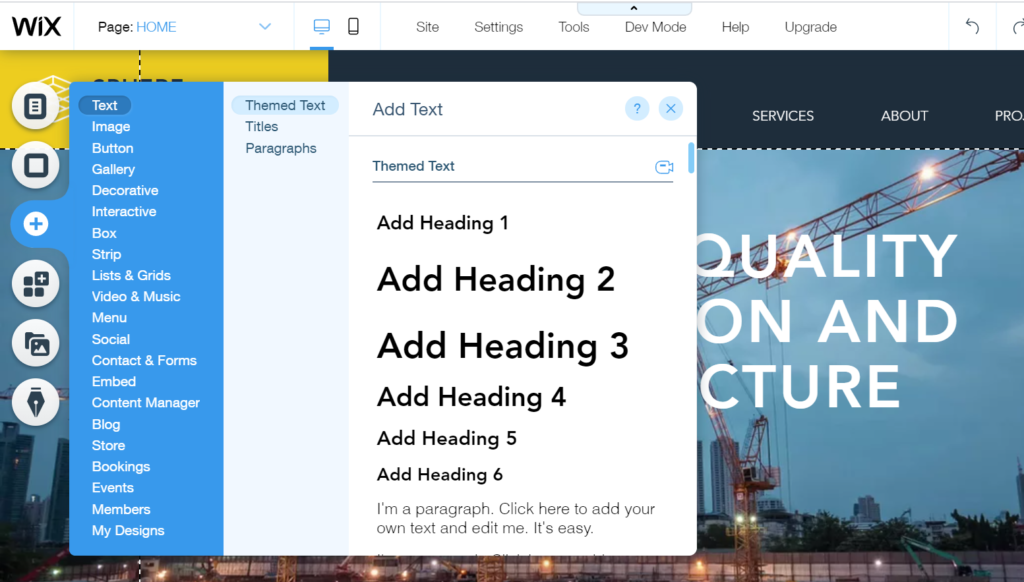Click the Undo arrow in top bar
This screenshot has width=1024, height=582.
[x=972, y=27]
